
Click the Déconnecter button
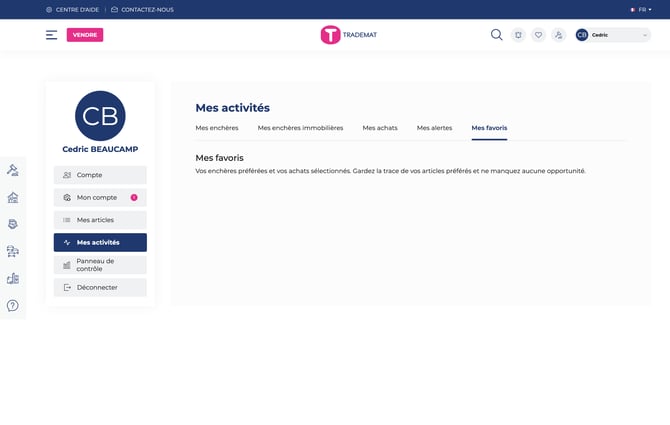pos(100,287)
